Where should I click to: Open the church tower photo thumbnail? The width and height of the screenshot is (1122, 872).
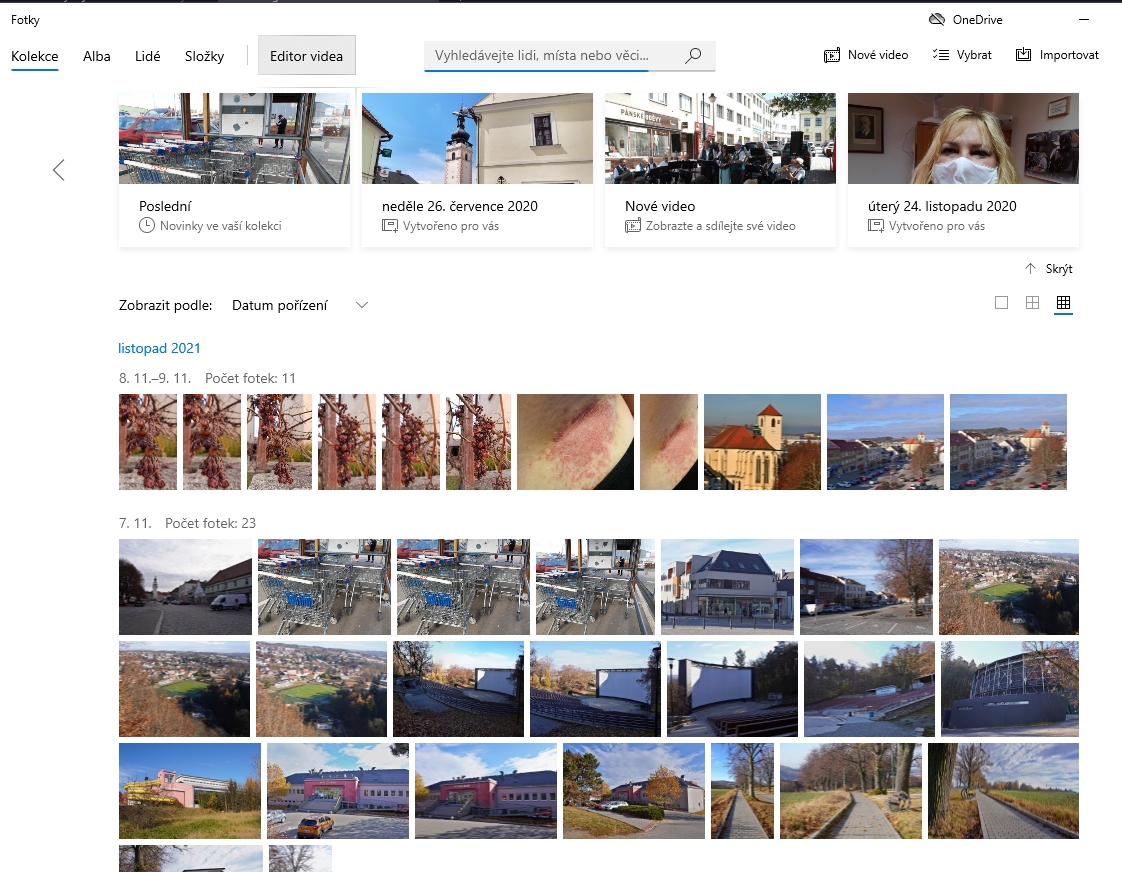(x=762, y=441)
